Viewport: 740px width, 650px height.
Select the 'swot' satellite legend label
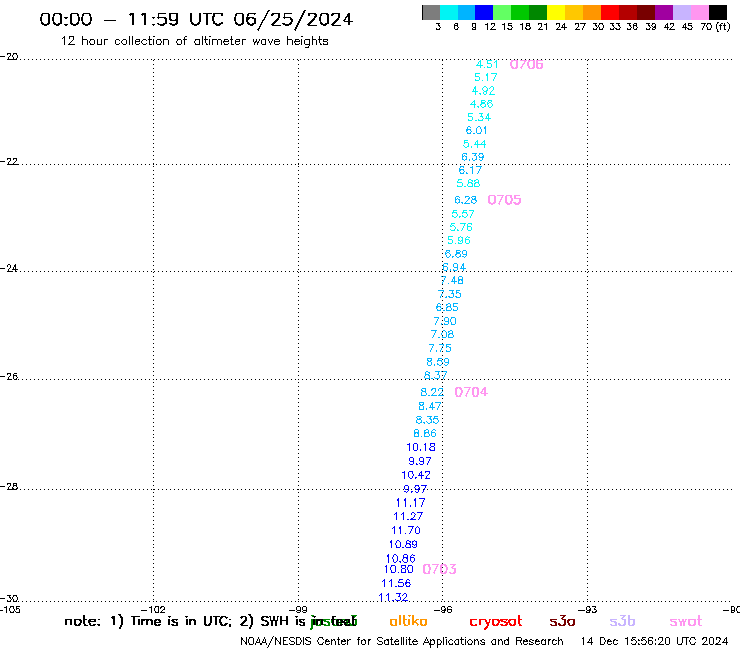[686, 622]
